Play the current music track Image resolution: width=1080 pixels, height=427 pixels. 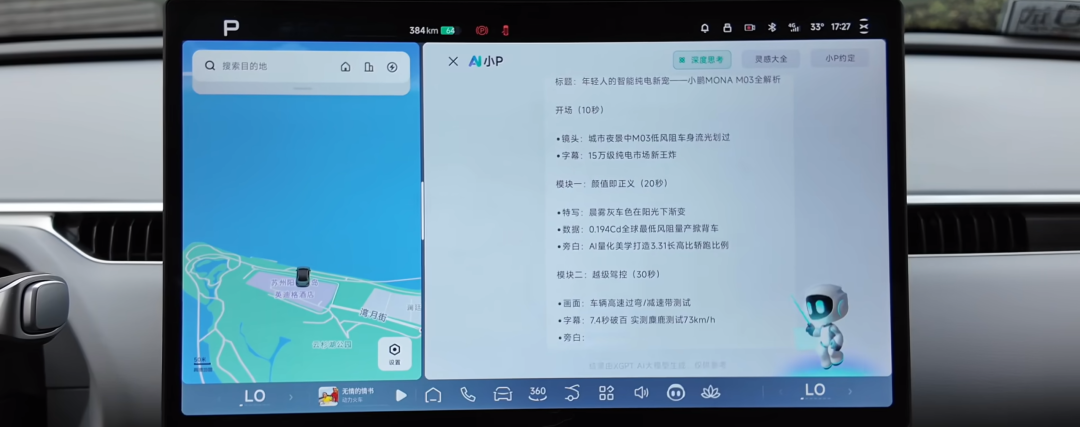[x=401, y=396]
